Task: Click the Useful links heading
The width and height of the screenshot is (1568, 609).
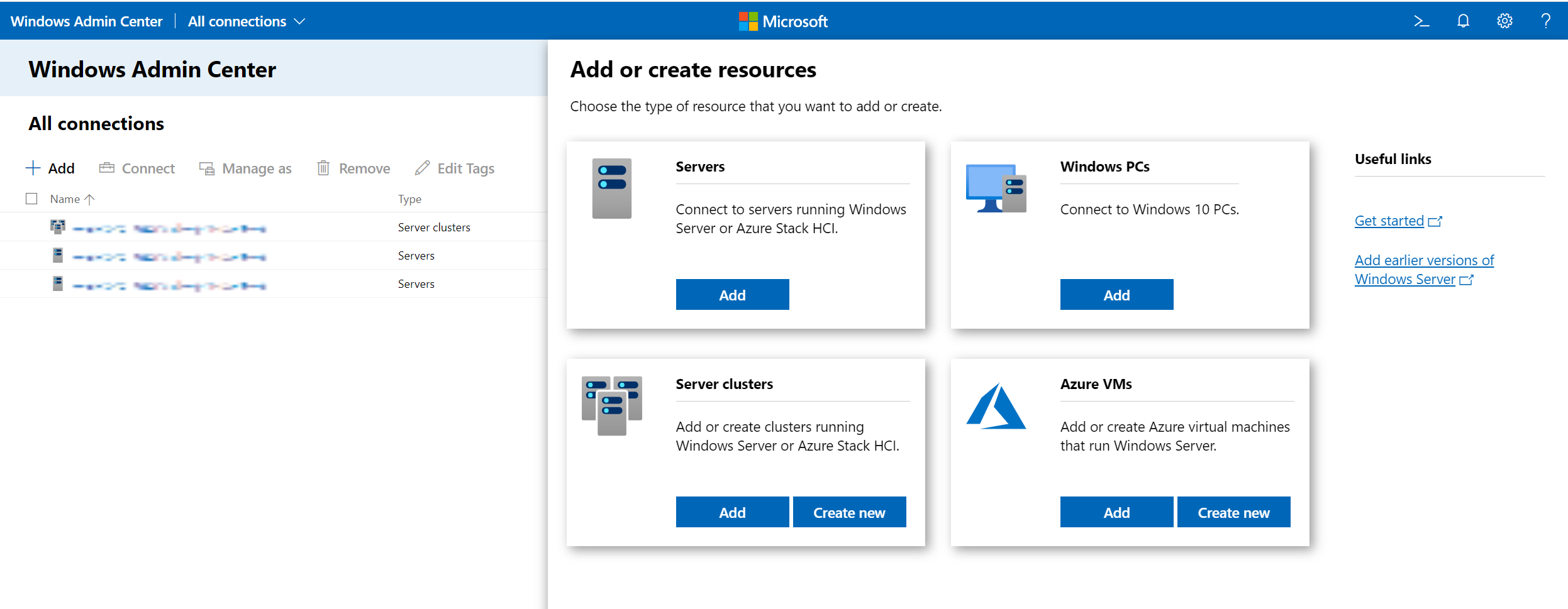Action: [1393, 159]
